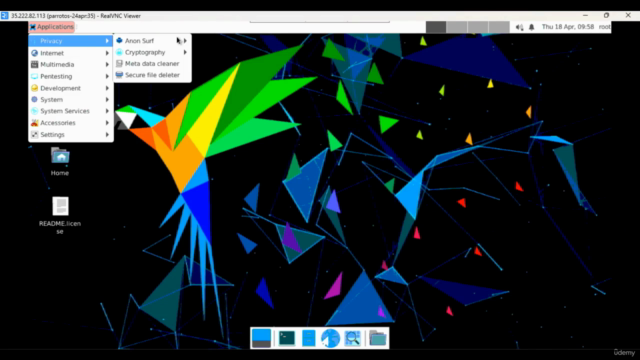The image size is (640, 360).
Task: Open the Accessories menu category
Action: tap(71, 123)
